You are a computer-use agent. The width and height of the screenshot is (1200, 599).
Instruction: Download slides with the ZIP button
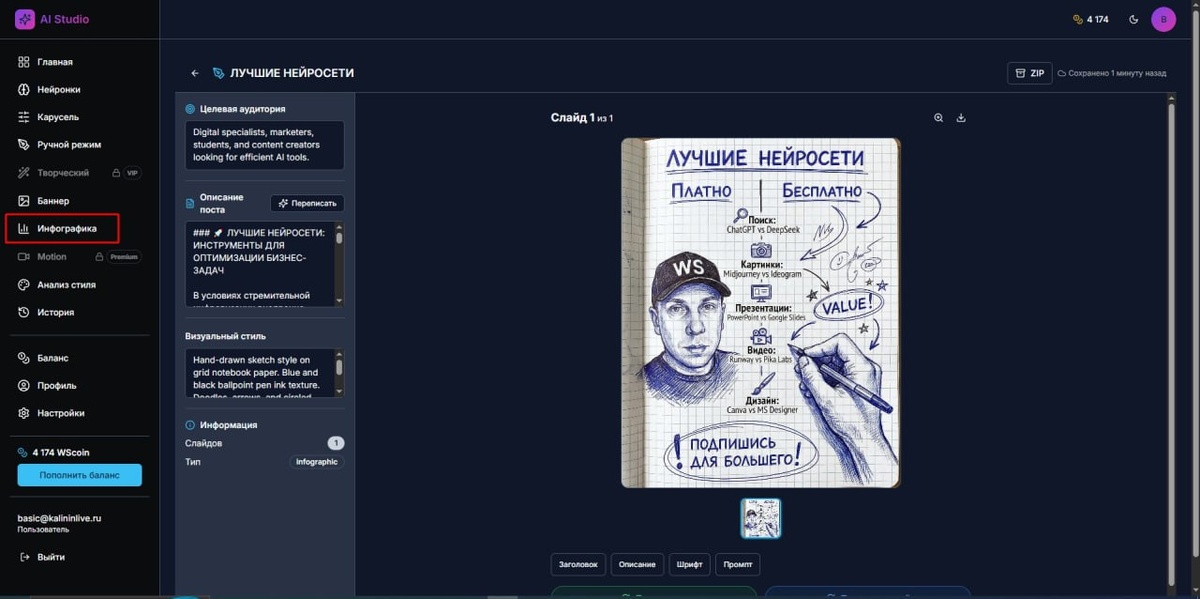point(1030,73)
